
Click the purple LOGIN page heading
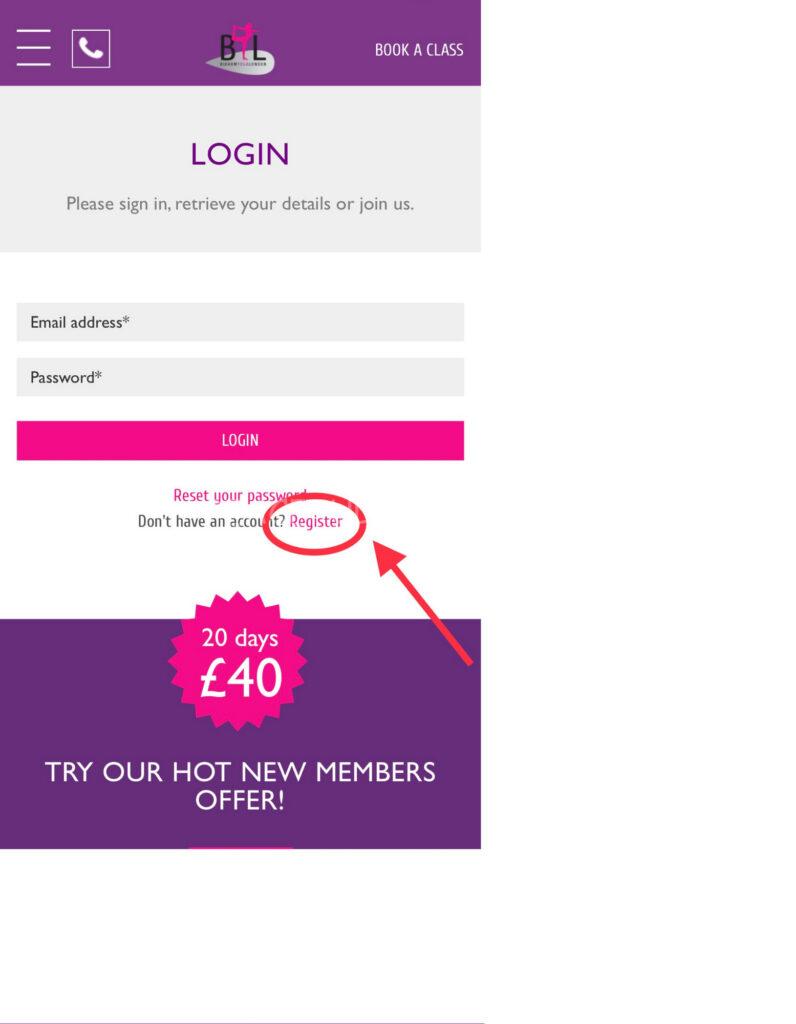(240, 154)
